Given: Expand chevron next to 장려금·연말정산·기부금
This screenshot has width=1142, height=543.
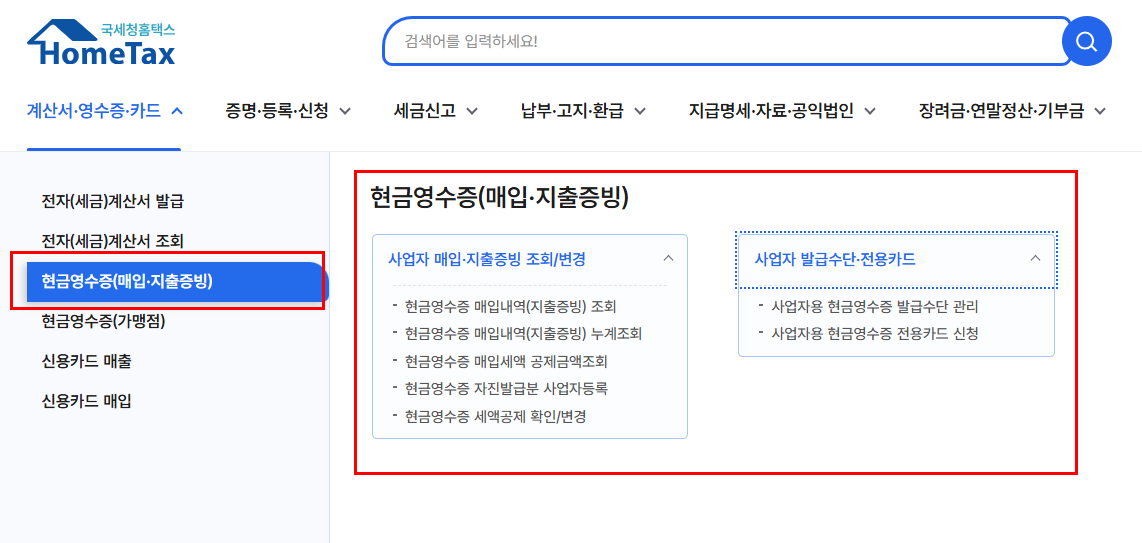Looking at the screenshot, I should tap(1100, 111).
